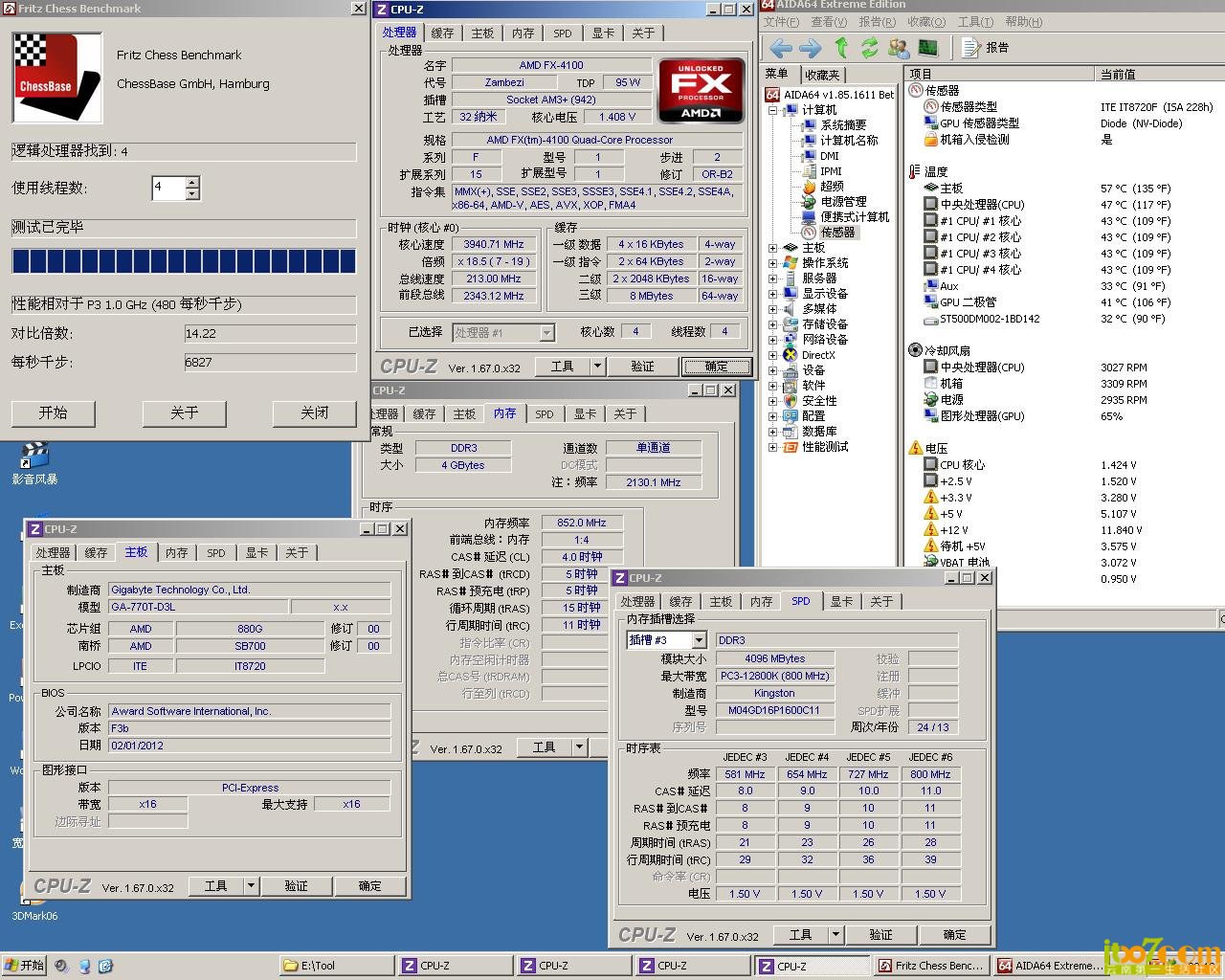Expand the 主板 node in AIDA64 tree
This screenshot has height=980, width=1225.
[772, 248]
